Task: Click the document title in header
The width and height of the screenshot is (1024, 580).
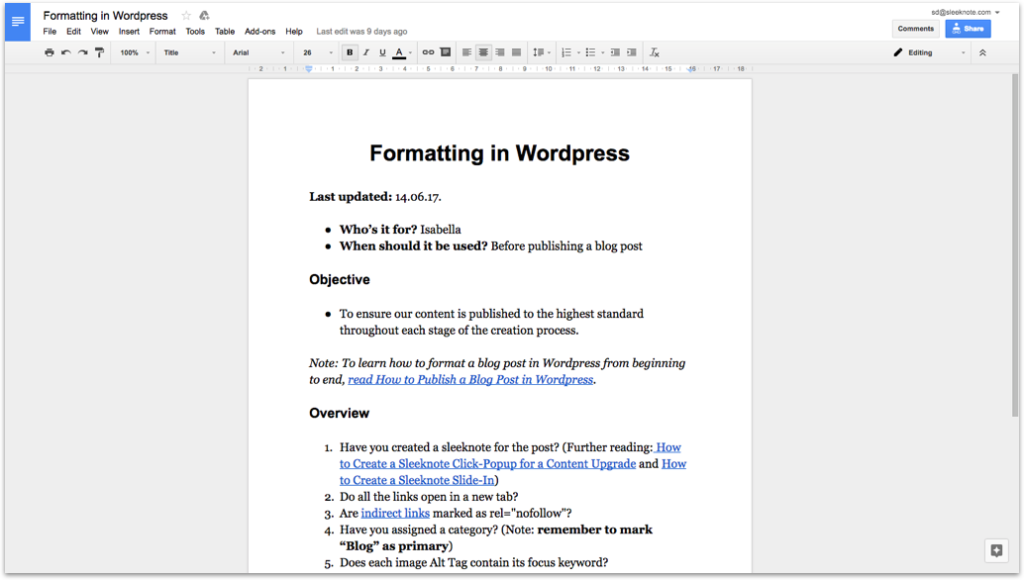Action: coord(105,16)
